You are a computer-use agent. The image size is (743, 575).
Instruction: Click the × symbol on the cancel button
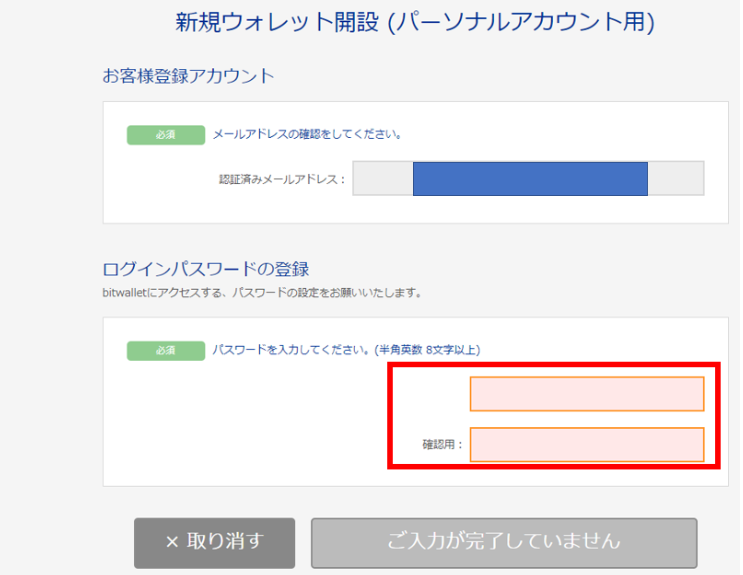point(172,542)
